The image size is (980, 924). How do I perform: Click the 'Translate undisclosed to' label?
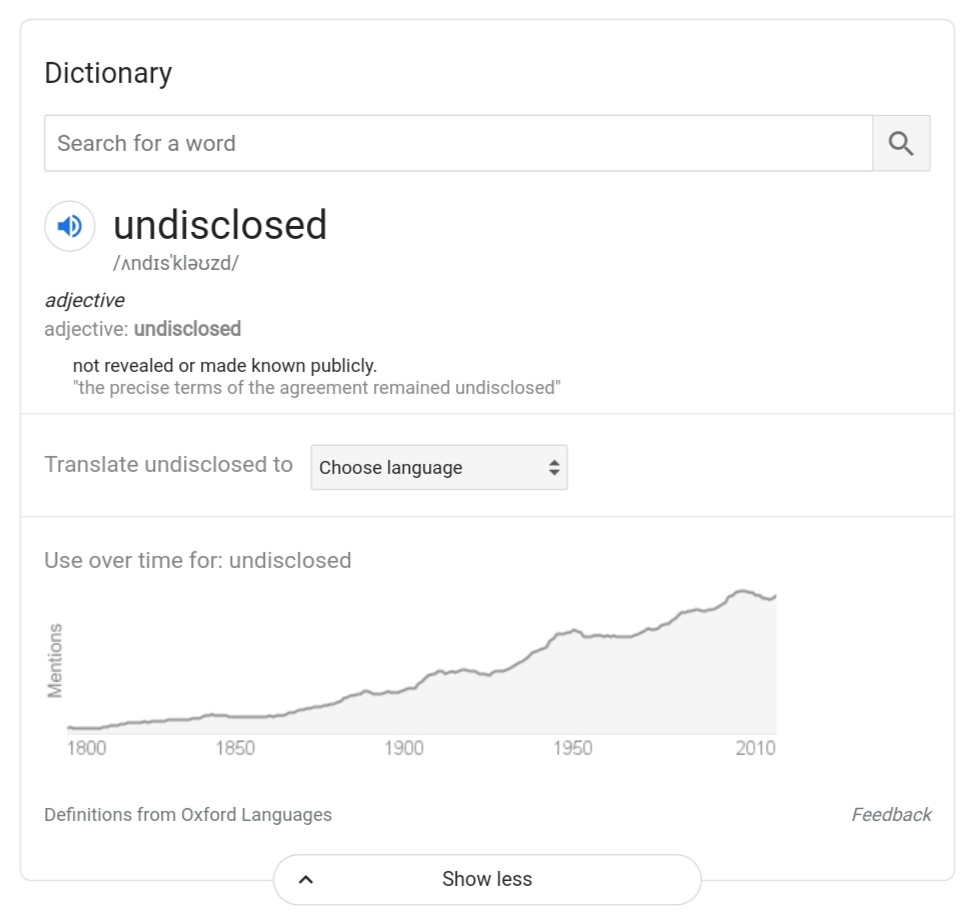click(169, 465)
